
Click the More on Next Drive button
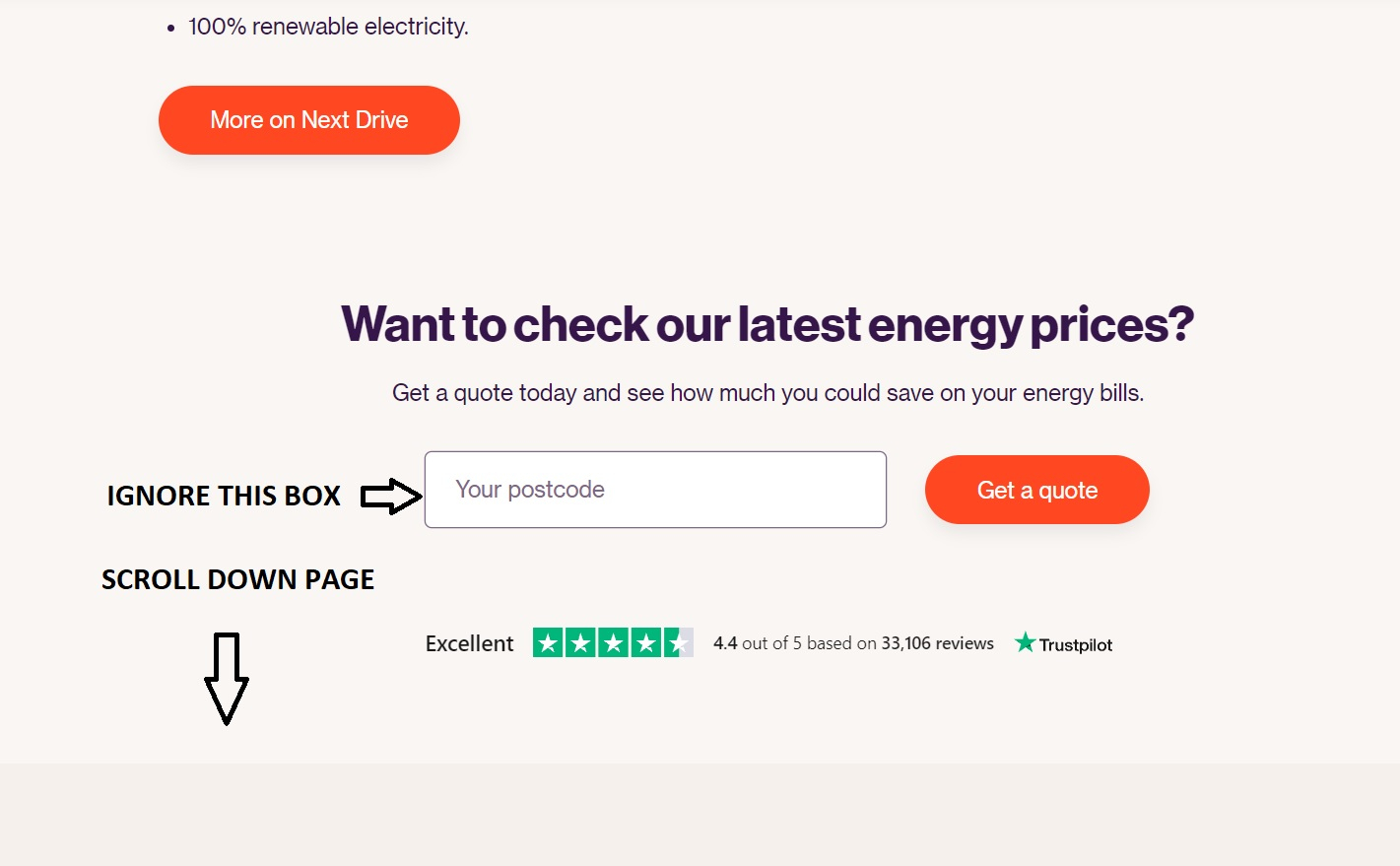308,120
